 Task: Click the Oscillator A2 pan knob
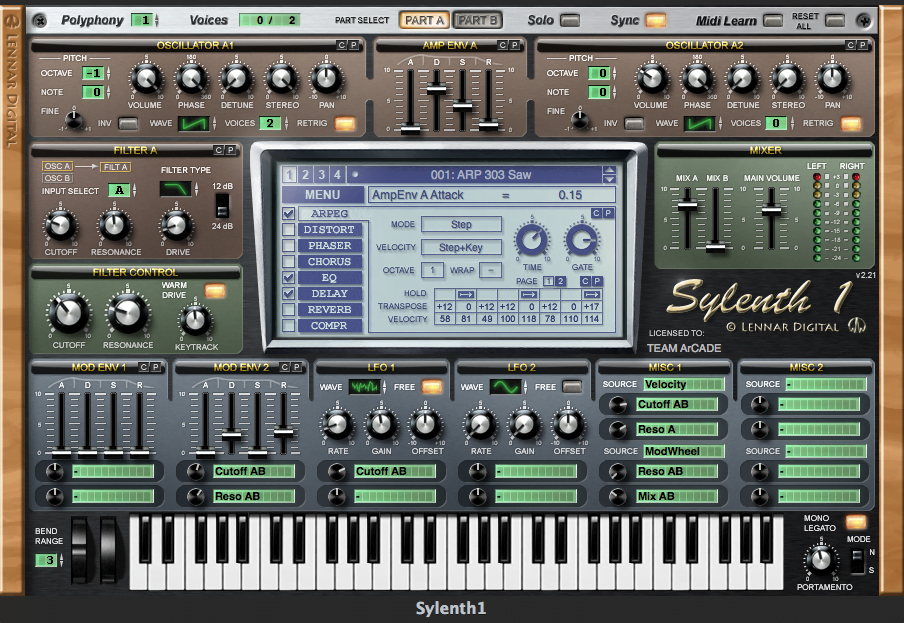(833, 79)
